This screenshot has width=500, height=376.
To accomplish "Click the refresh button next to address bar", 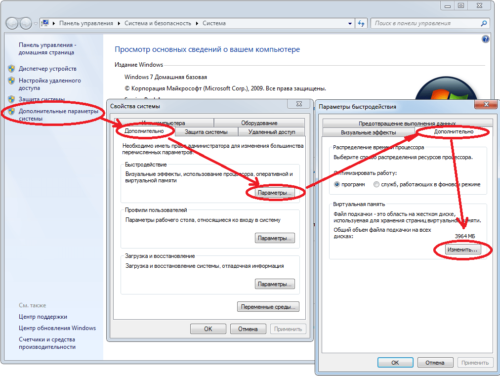I will pyautogui.click(x=361, y=23).
